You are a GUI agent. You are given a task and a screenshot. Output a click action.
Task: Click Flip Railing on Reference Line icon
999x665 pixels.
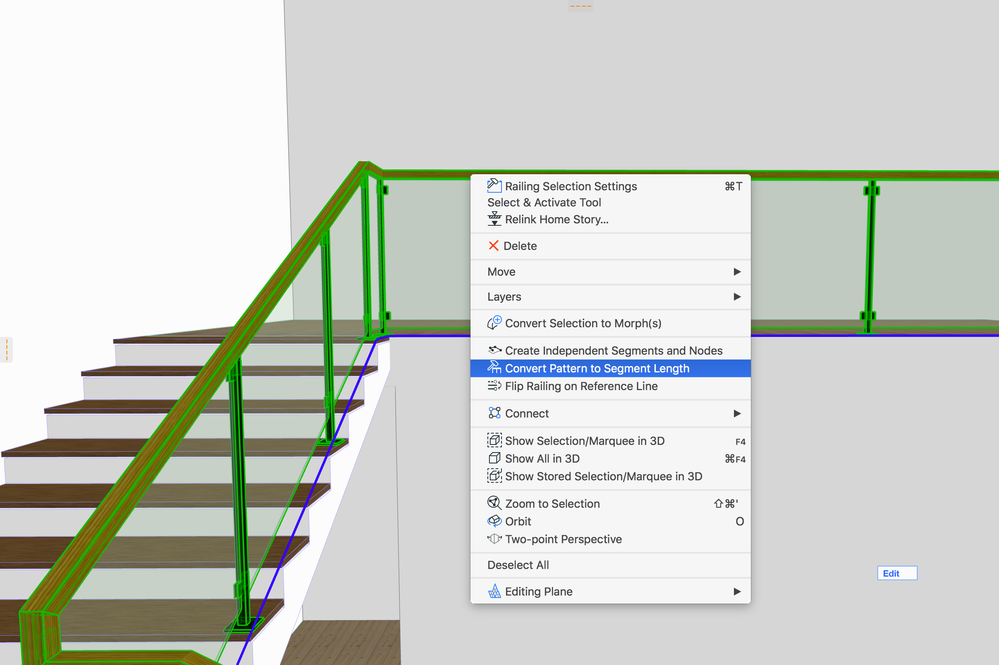(x=494, y=386)
